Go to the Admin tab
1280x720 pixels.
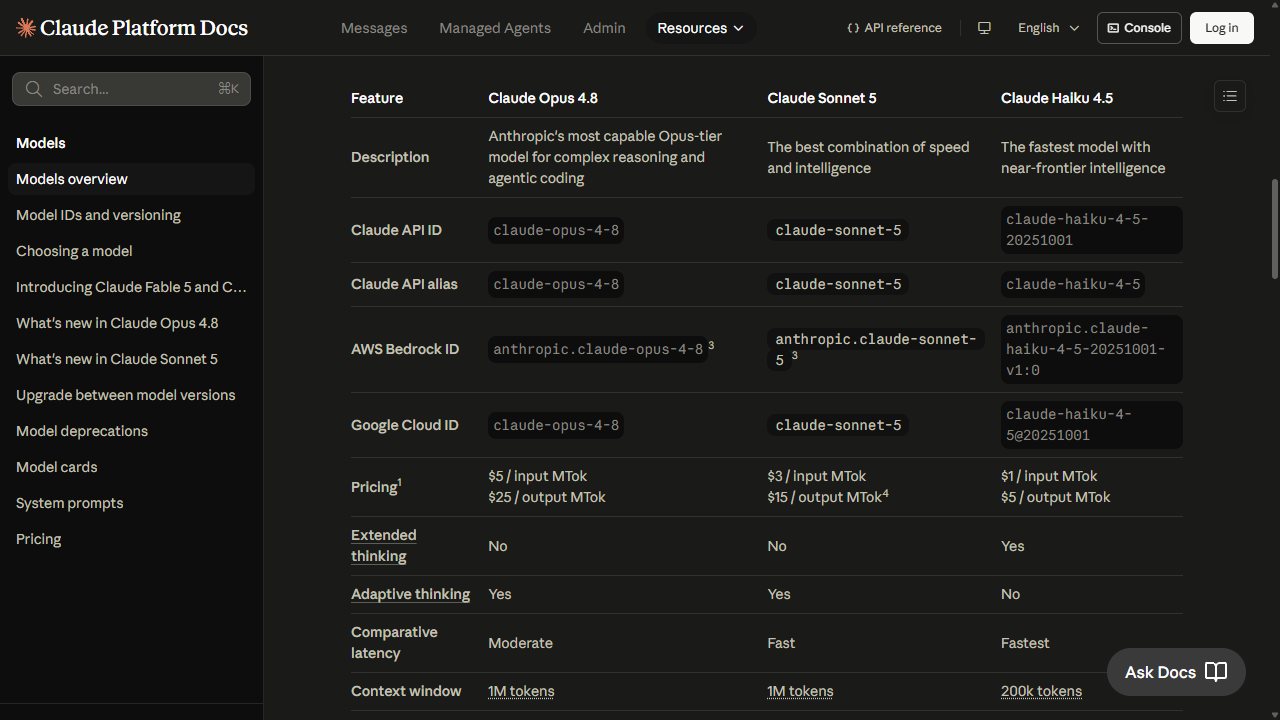click(604, 28)
